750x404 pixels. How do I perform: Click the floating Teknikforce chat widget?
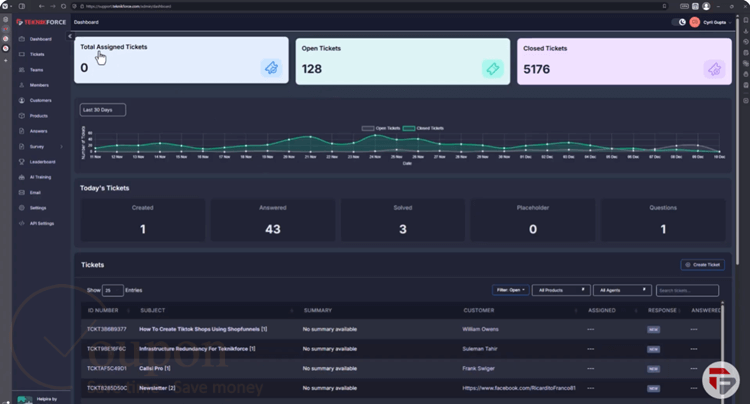click(721, 380)
